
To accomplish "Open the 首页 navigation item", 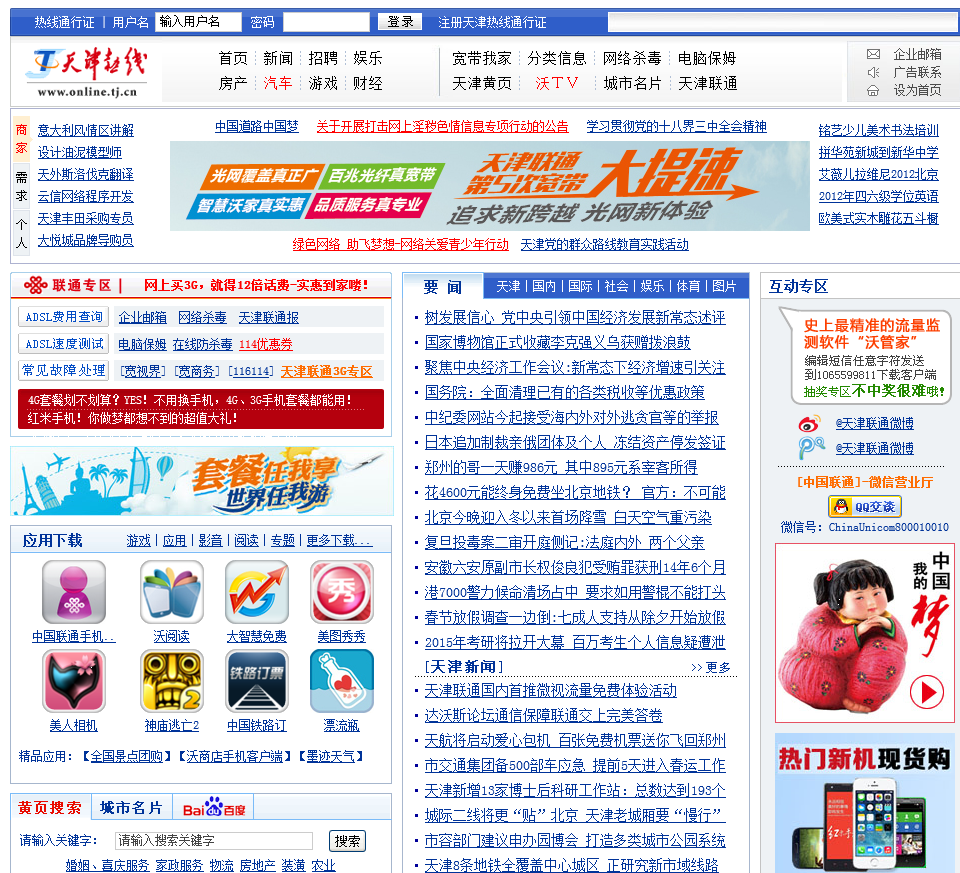I will pos(233,58).
